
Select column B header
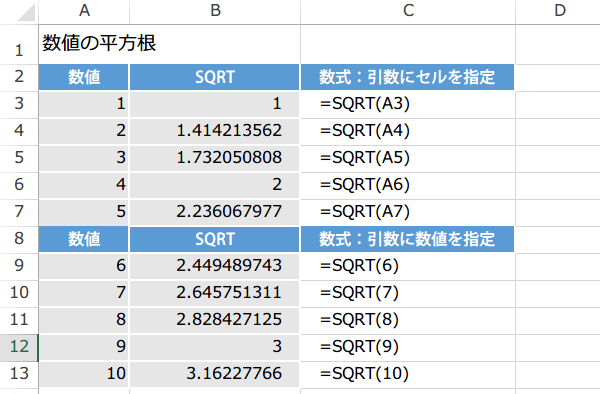coord(215,11)
